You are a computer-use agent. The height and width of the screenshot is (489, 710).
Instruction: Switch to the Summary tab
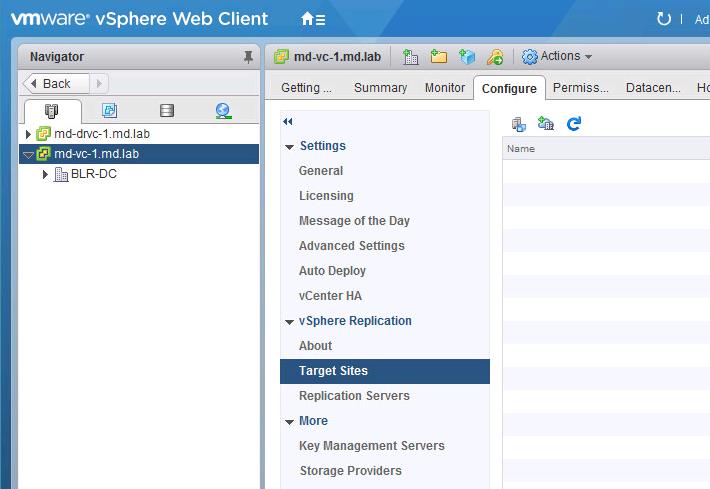(380, 88)
